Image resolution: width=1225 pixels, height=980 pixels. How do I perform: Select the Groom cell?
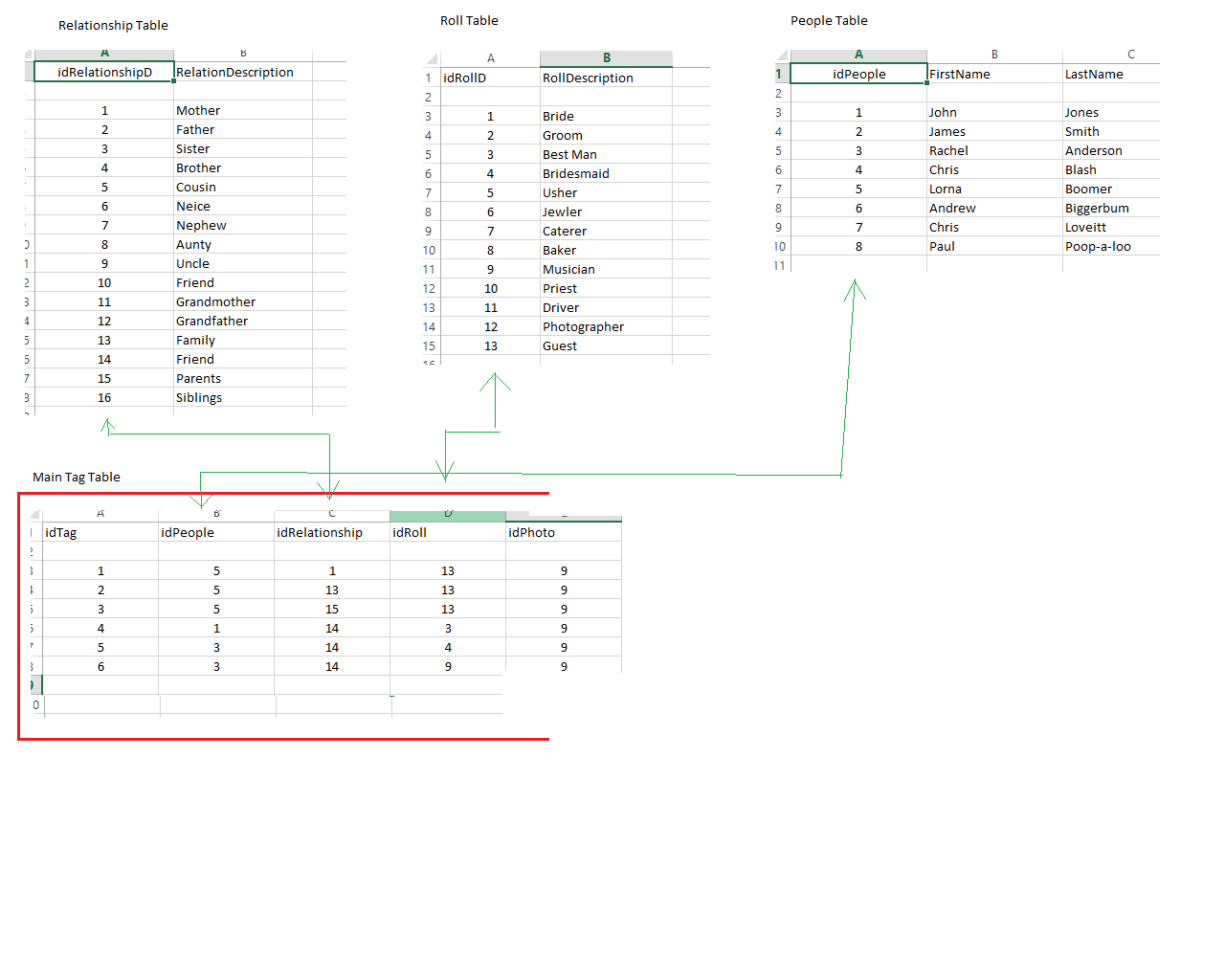(x=606, y=135)
